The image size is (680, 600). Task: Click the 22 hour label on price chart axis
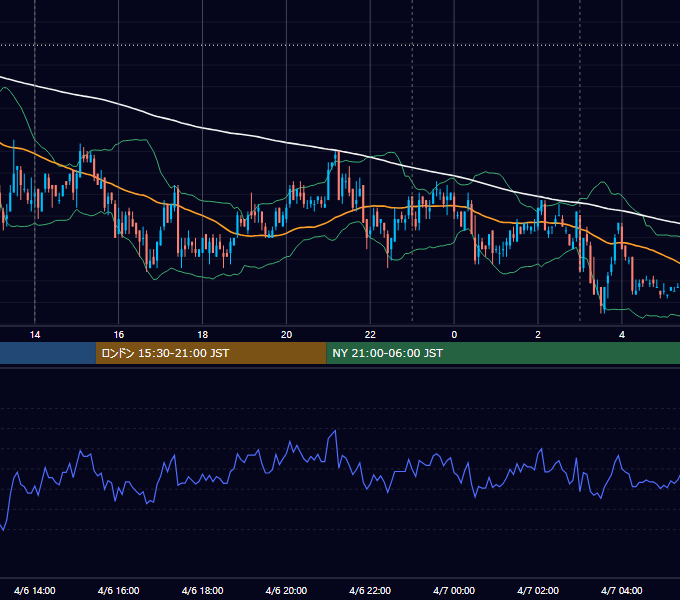[370, 335]
